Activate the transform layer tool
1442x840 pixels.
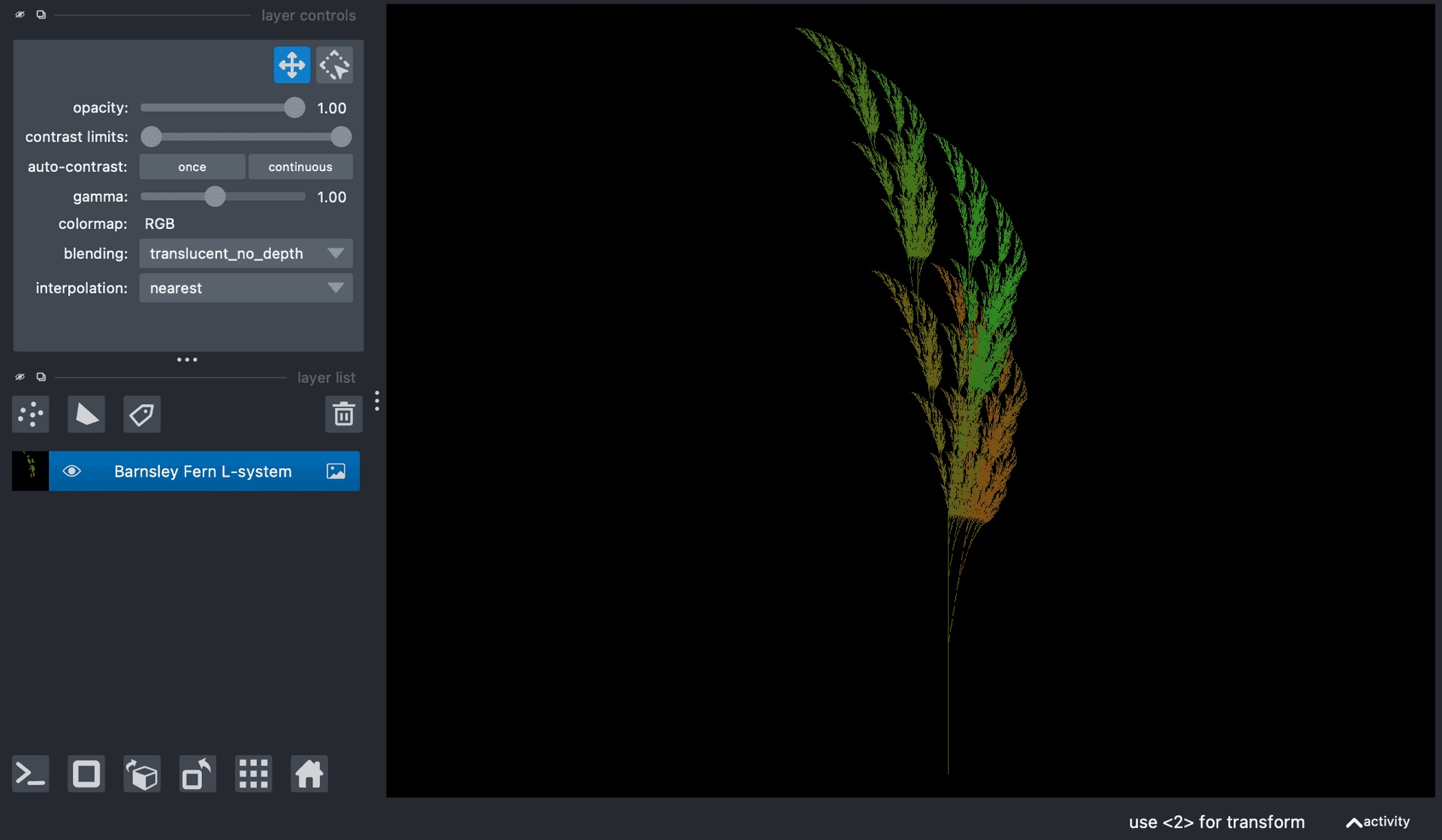tap(334, 65)
